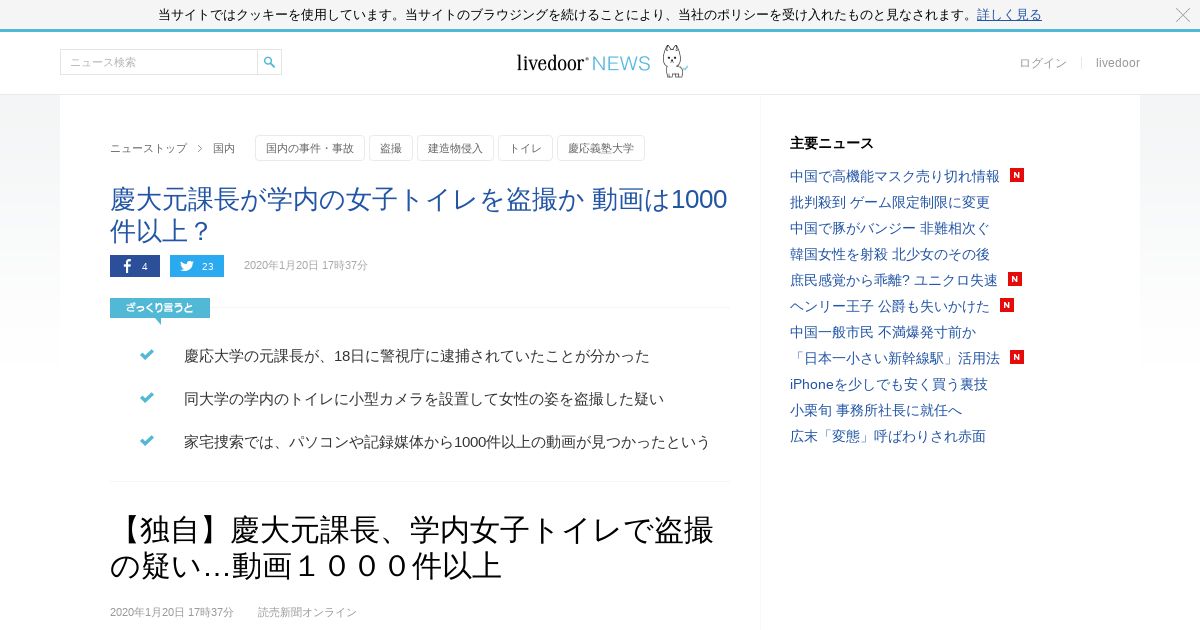
Task: Close the cookie notice banner
Action: coord(1183,15)
